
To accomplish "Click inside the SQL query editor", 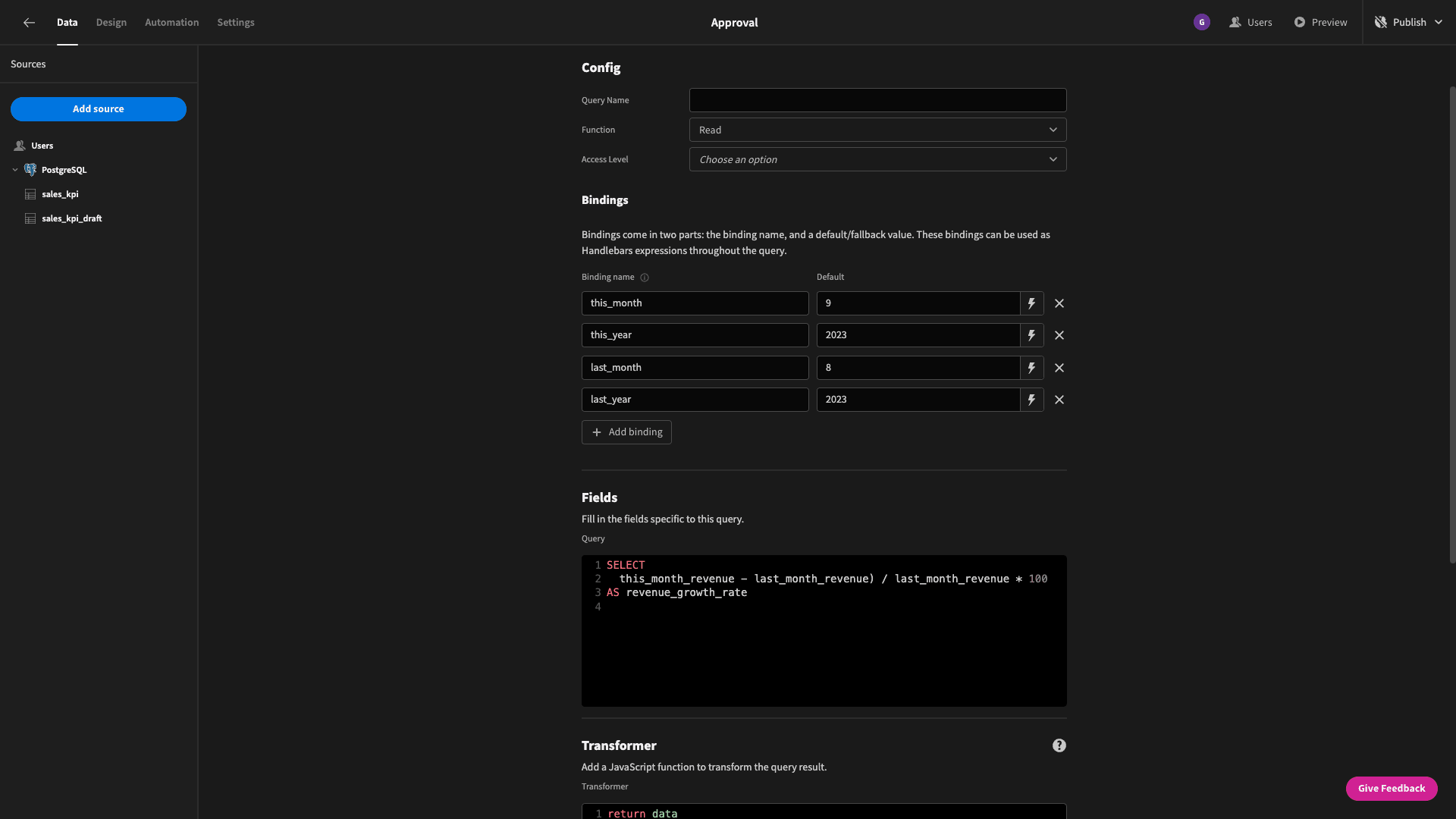I will pos(824,631).
